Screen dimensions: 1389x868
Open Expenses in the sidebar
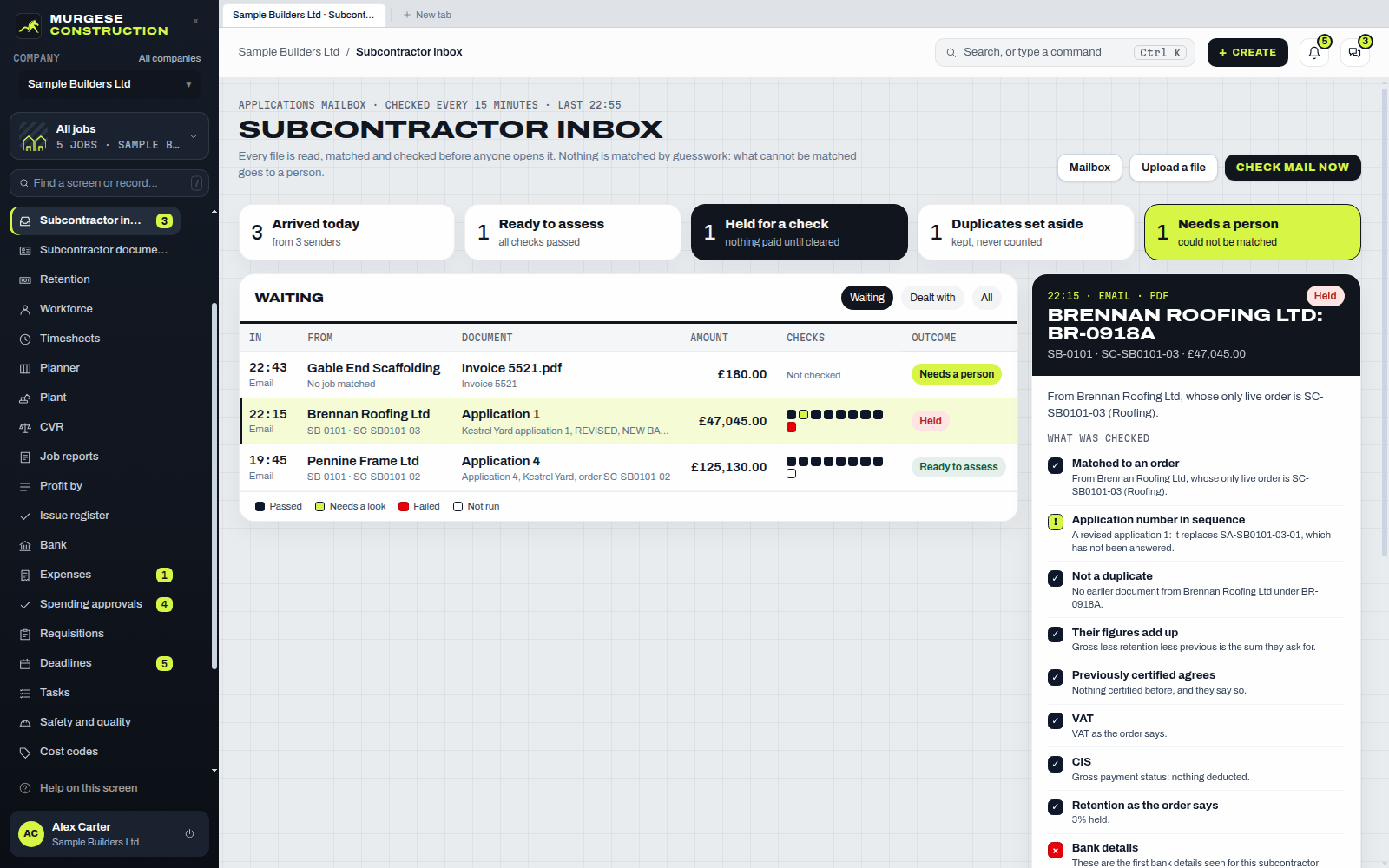(95, 575)
